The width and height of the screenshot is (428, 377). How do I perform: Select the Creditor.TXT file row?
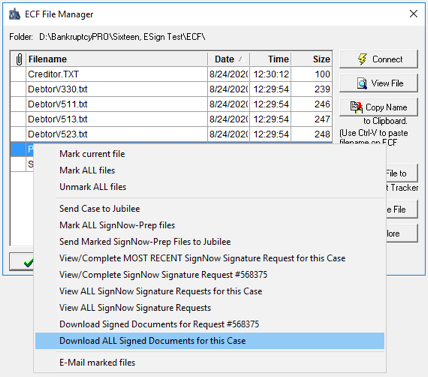click(x=171, y=74)
